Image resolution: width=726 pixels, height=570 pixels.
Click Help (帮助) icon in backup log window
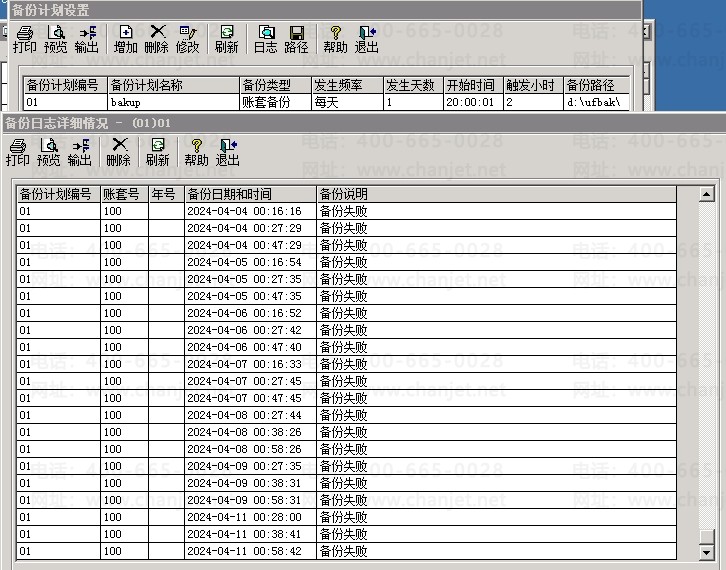click(196, 152)
